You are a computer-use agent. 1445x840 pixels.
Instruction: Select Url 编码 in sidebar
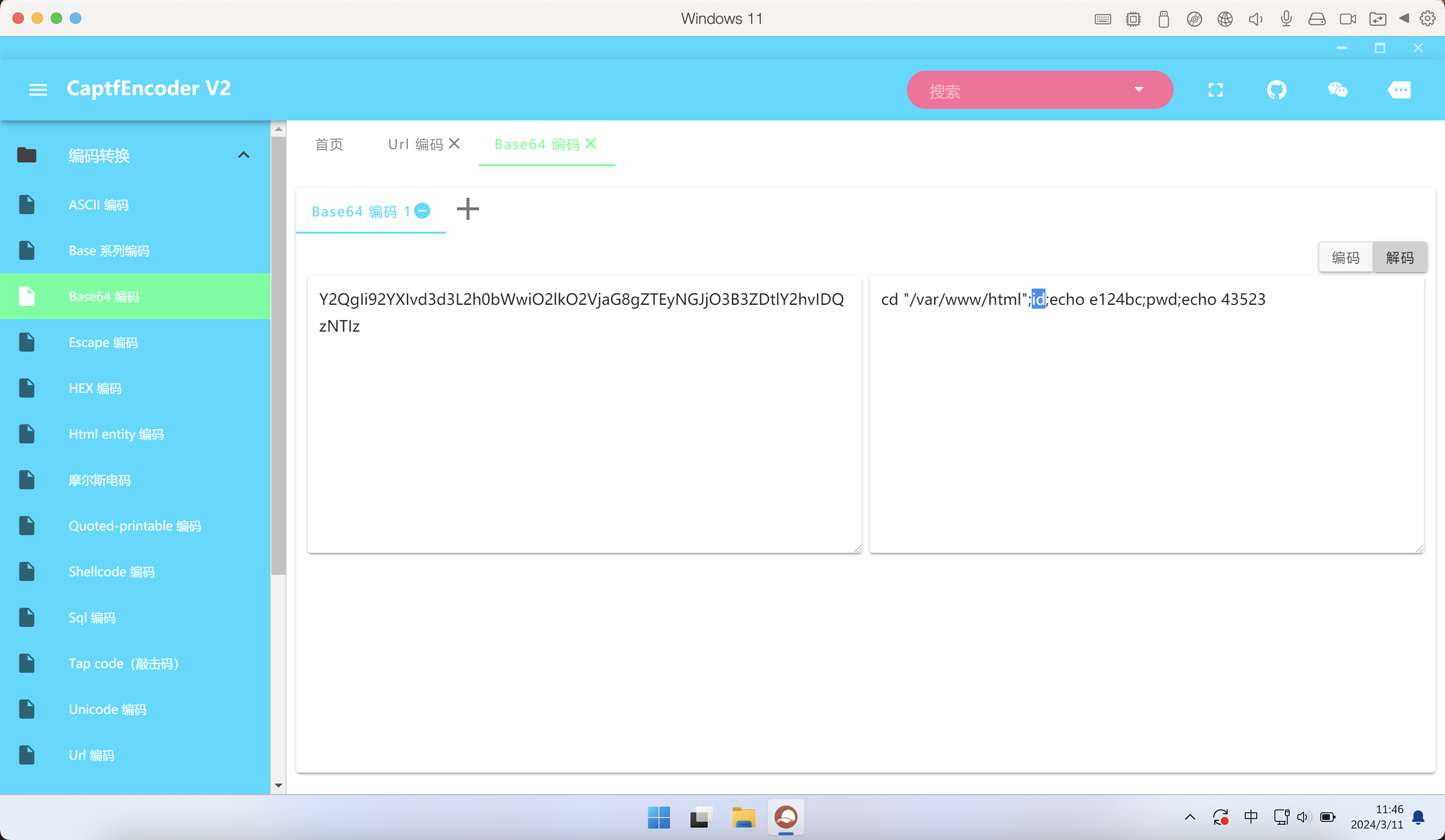point(135,755)
